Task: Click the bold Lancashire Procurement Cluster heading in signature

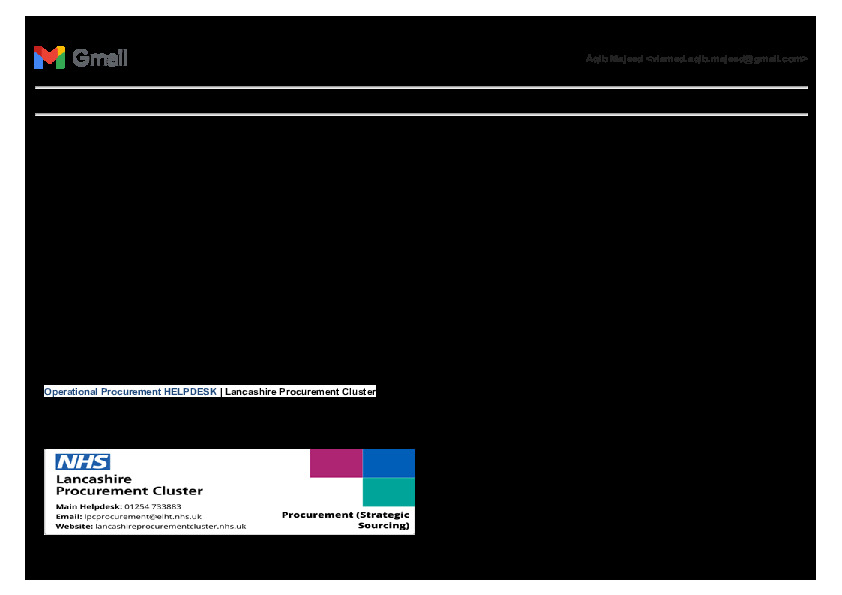Action: pyautogui.click(x=128, y=485)
